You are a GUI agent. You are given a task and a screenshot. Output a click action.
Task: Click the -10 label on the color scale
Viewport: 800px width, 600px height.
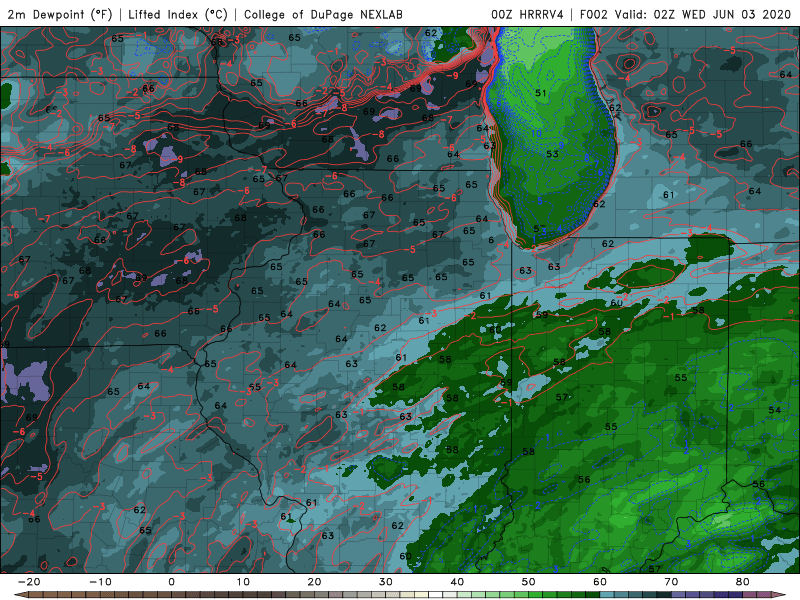[100, 582]
